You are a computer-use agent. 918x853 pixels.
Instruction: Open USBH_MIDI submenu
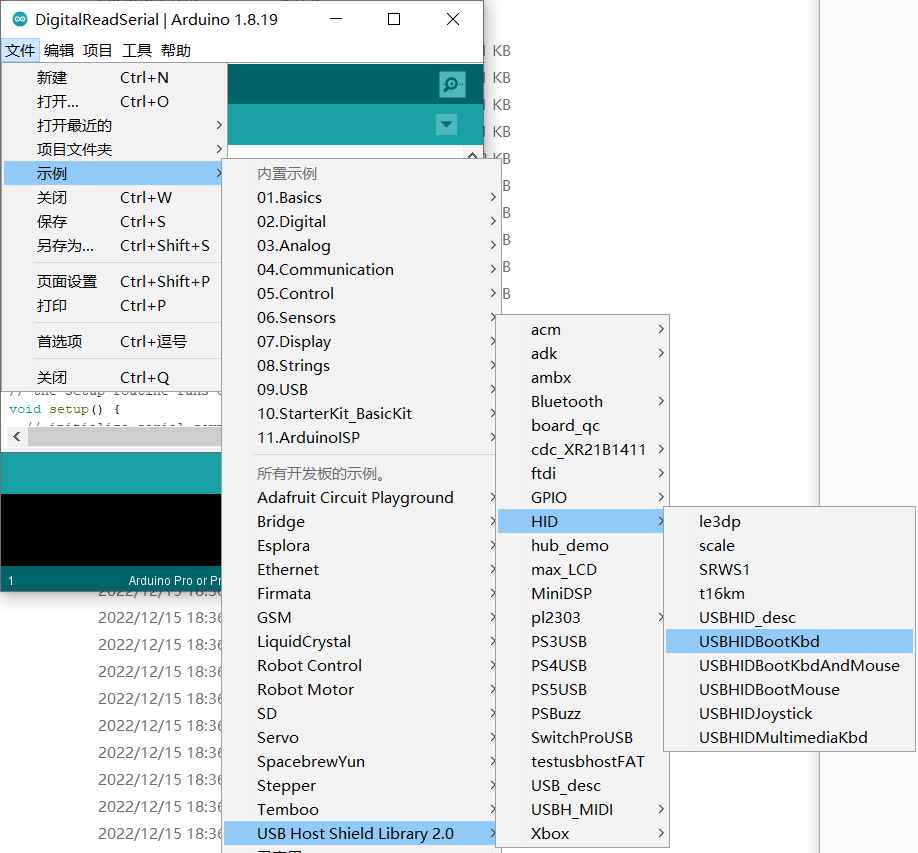583,810
